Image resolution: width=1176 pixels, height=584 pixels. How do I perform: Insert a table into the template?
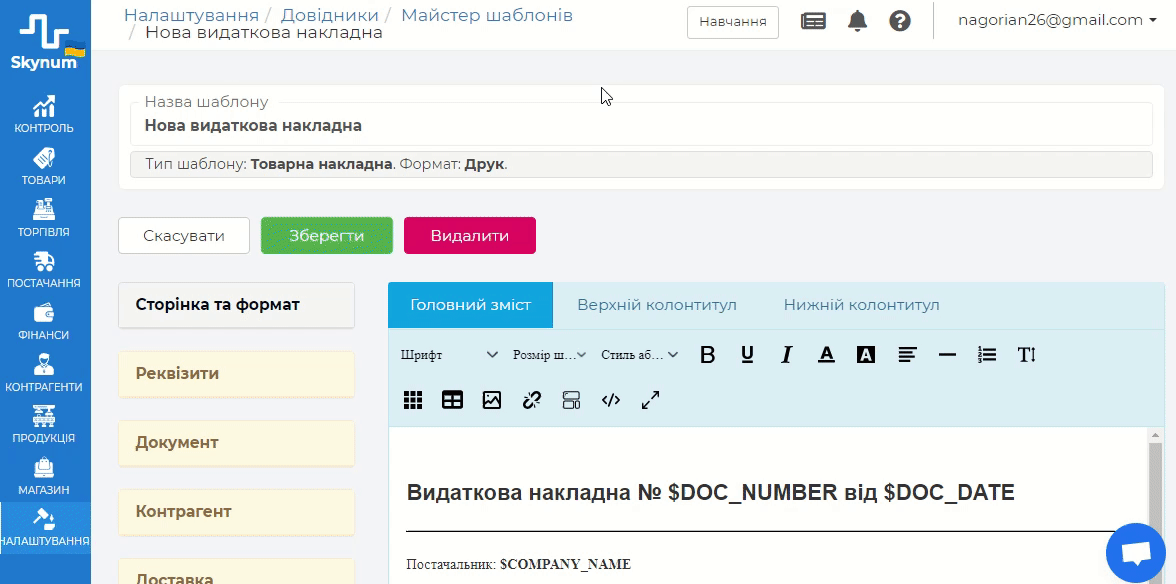452,400
